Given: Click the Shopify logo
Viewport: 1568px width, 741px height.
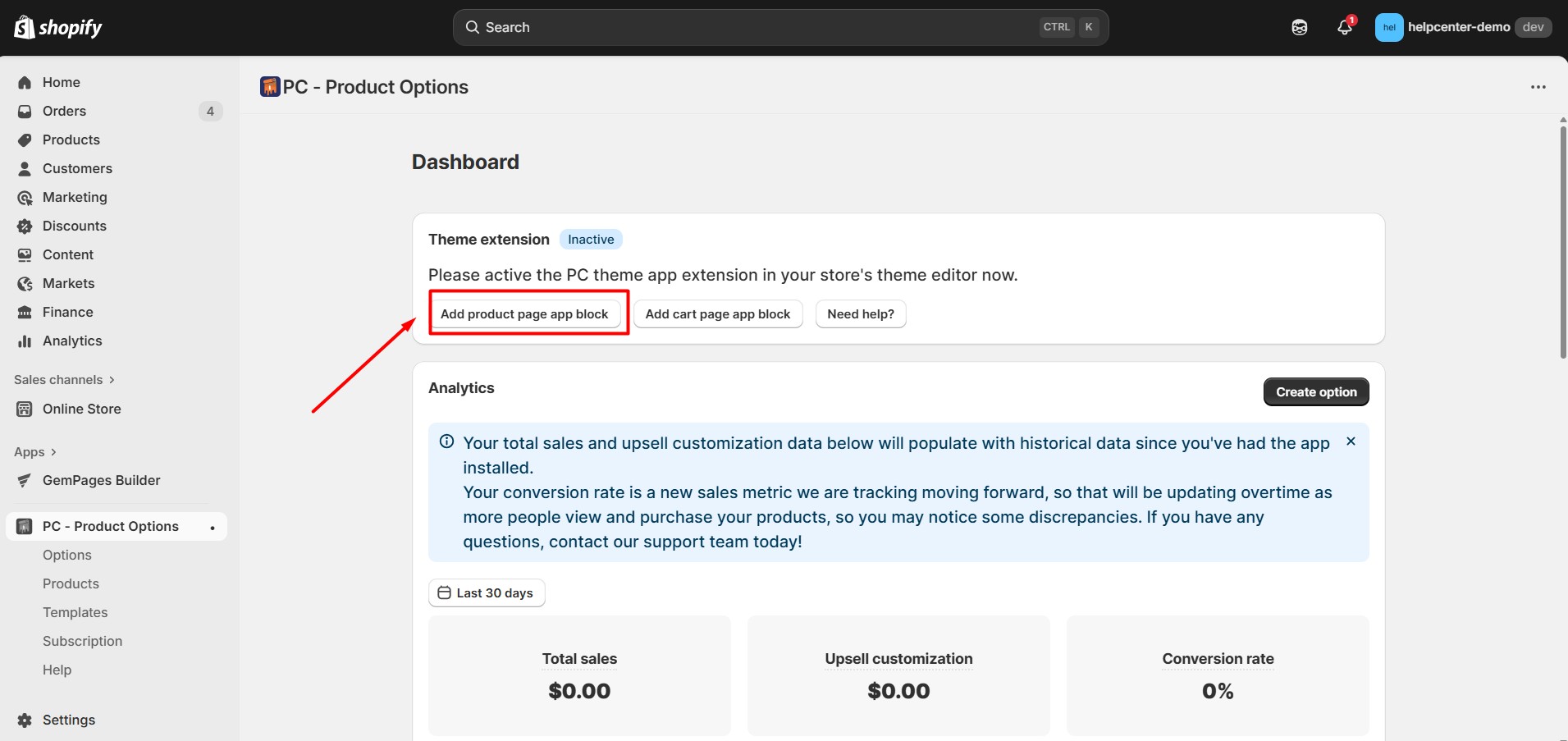Looking at the screenshot, I should coord(57,27).
